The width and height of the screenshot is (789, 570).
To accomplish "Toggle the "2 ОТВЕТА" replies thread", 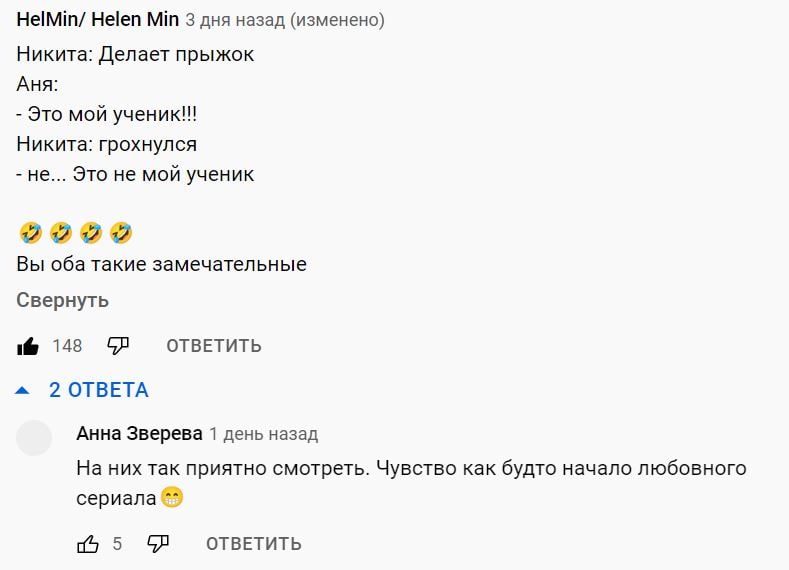I will click(x=99, y=390).
